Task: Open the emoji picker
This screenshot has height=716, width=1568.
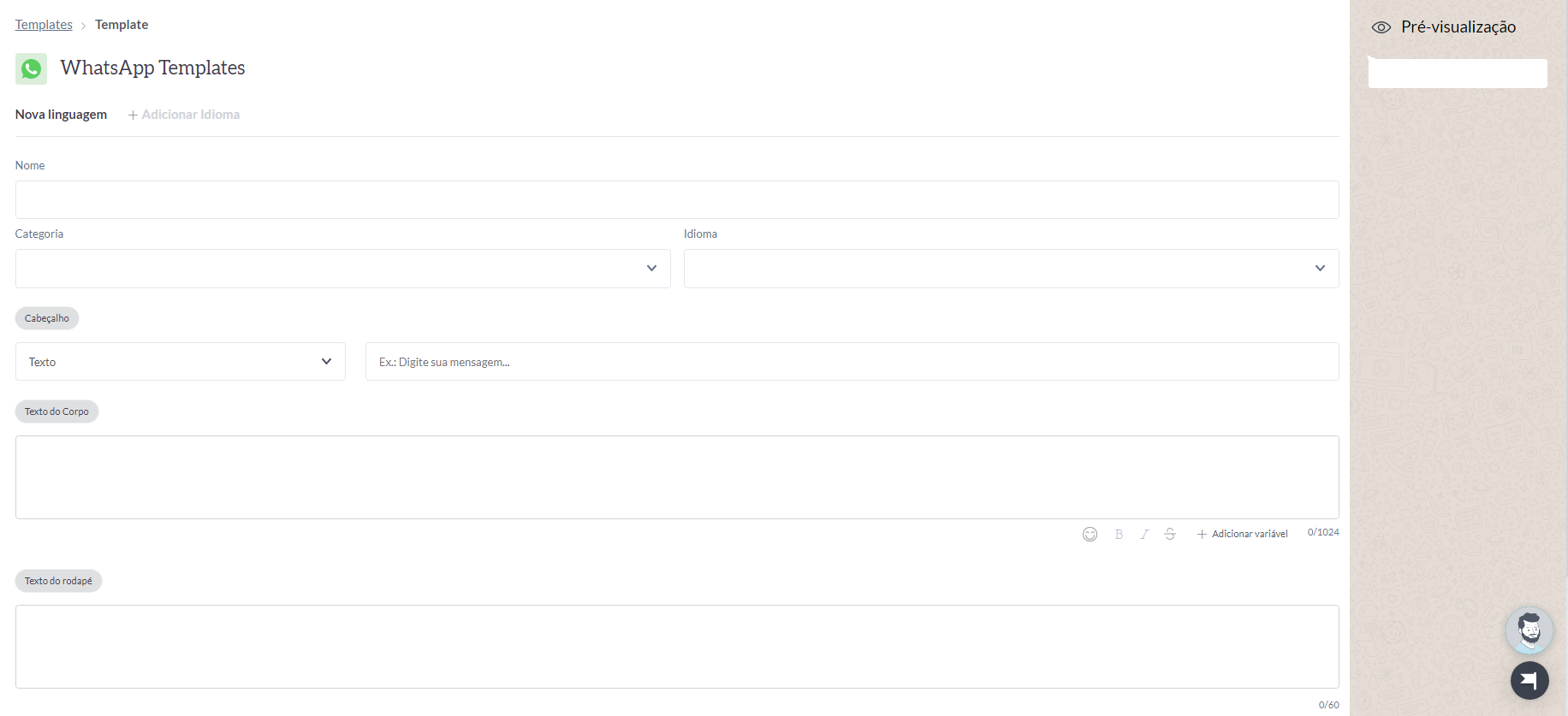Action: point(1090,534)
